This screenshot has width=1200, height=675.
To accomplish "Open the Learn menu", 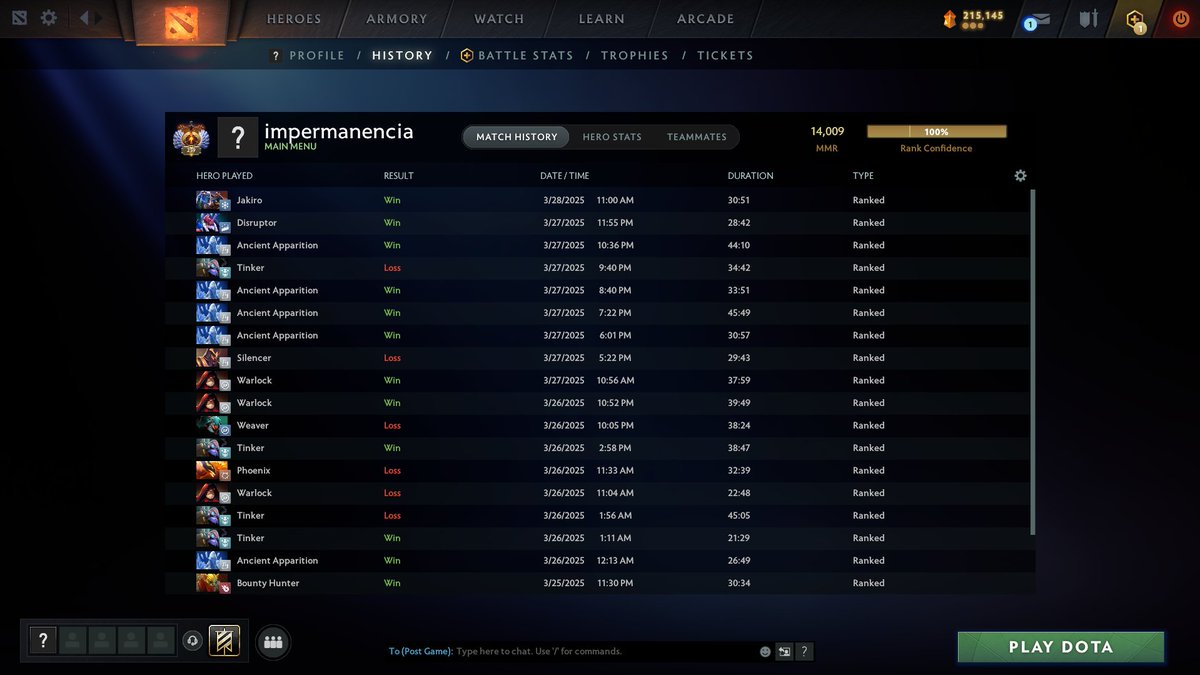I will [602, 19].
